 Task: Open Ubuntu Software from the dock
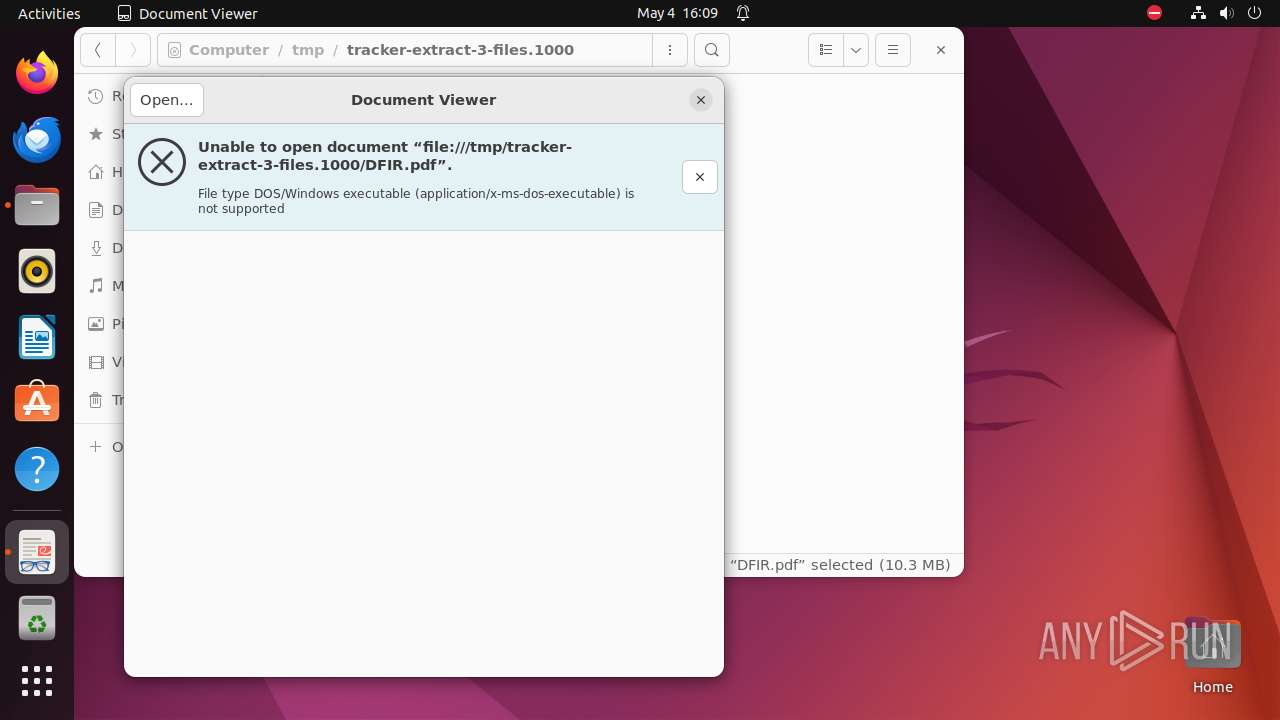[x=37, y=403]
